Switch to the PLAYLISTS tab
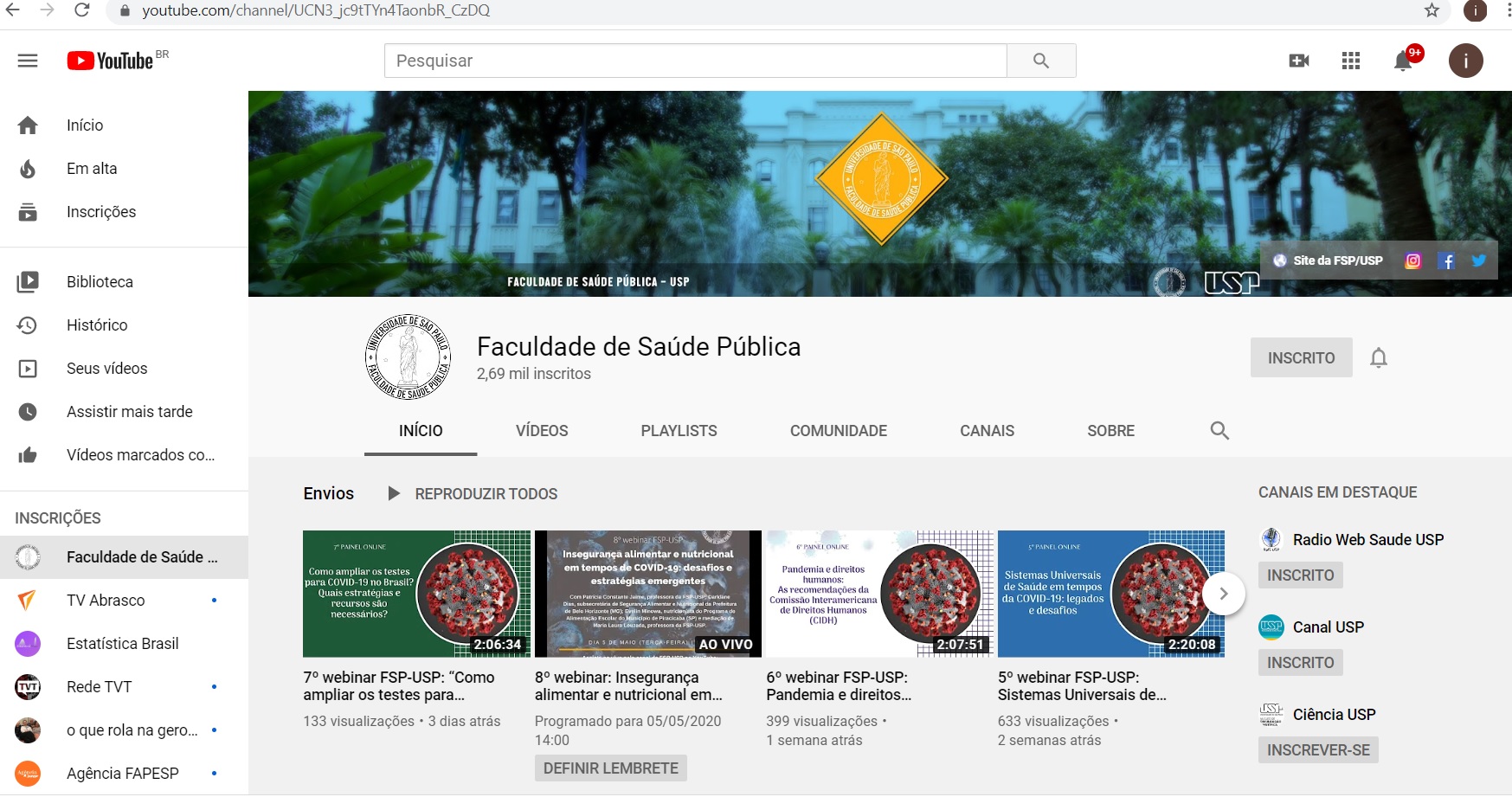Viewport: 1512px width, 797px height. [x=679, y=431]
